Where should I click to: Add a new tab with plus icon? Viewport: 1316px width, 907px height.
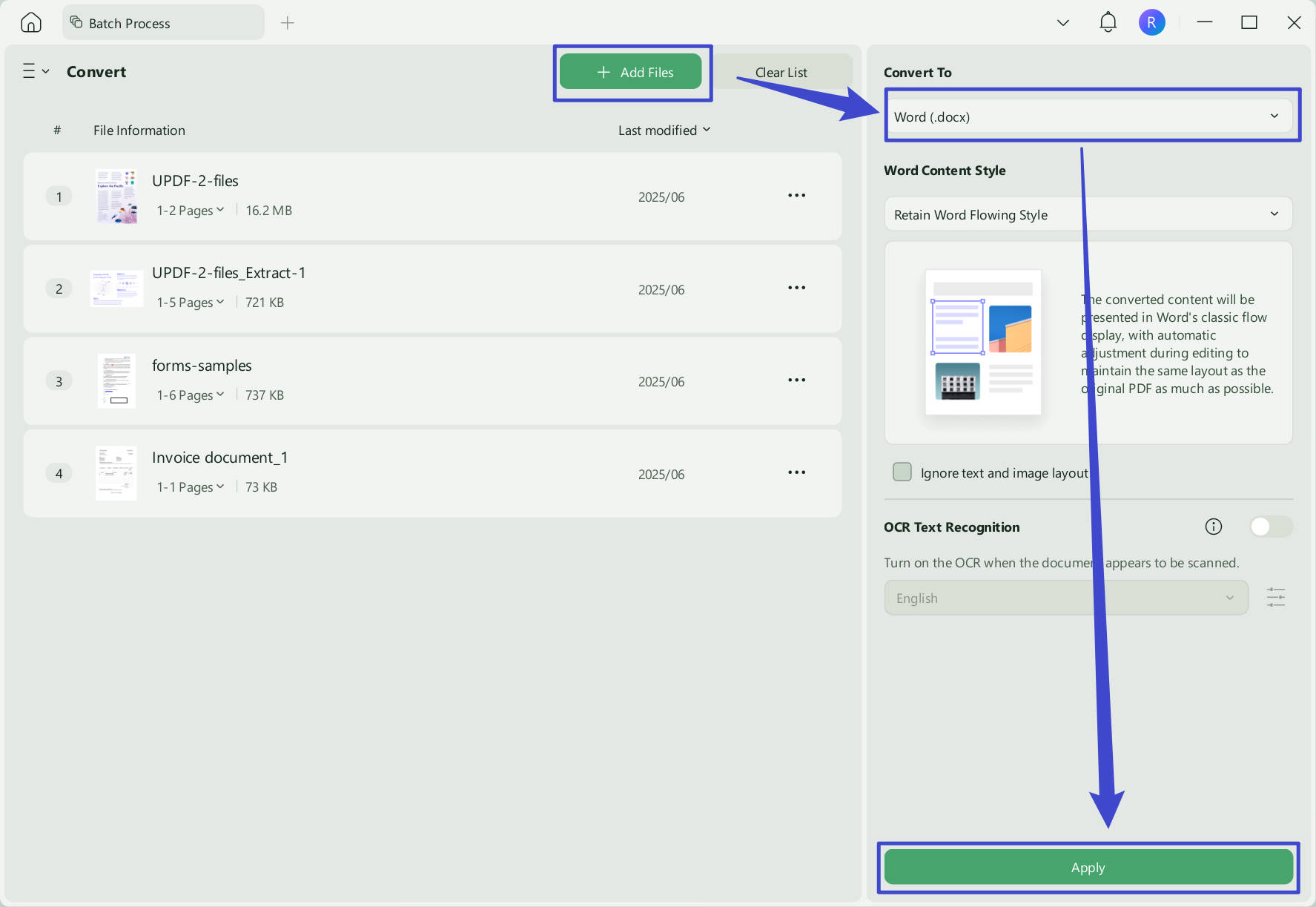coord(288,23)
